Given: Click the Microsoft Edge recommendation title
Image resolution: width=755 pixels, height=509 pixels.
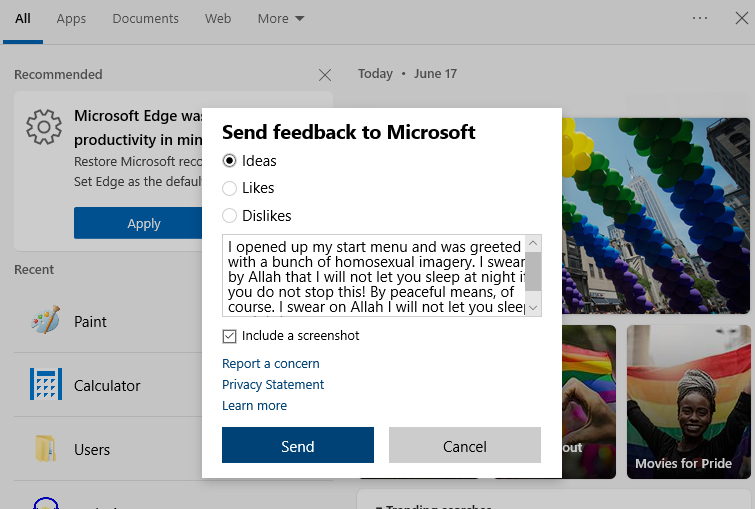Looking at the screenshot, I should click(138, 128).
